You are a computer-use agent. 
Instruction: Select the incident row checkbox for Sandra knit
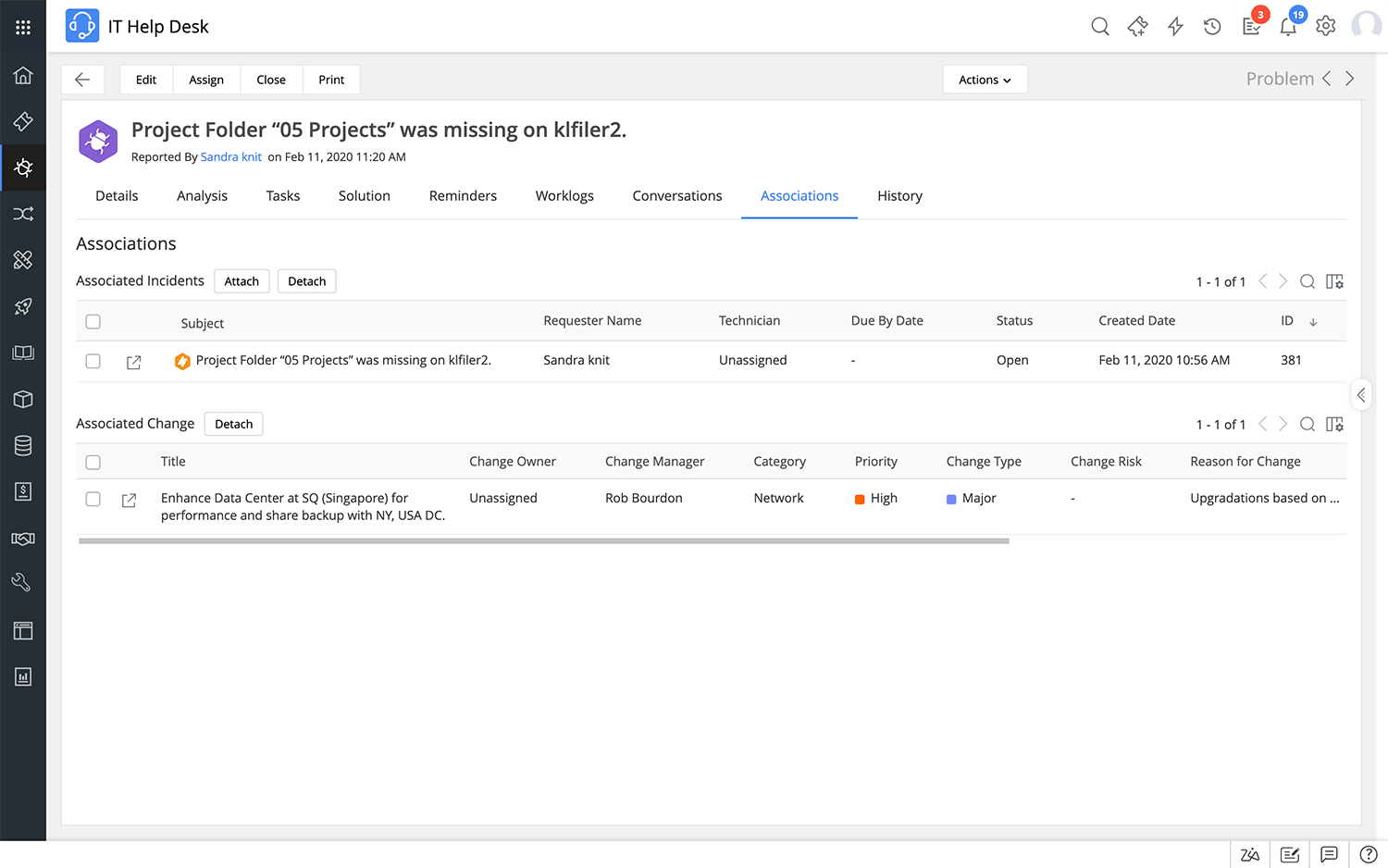click(93, 361)
